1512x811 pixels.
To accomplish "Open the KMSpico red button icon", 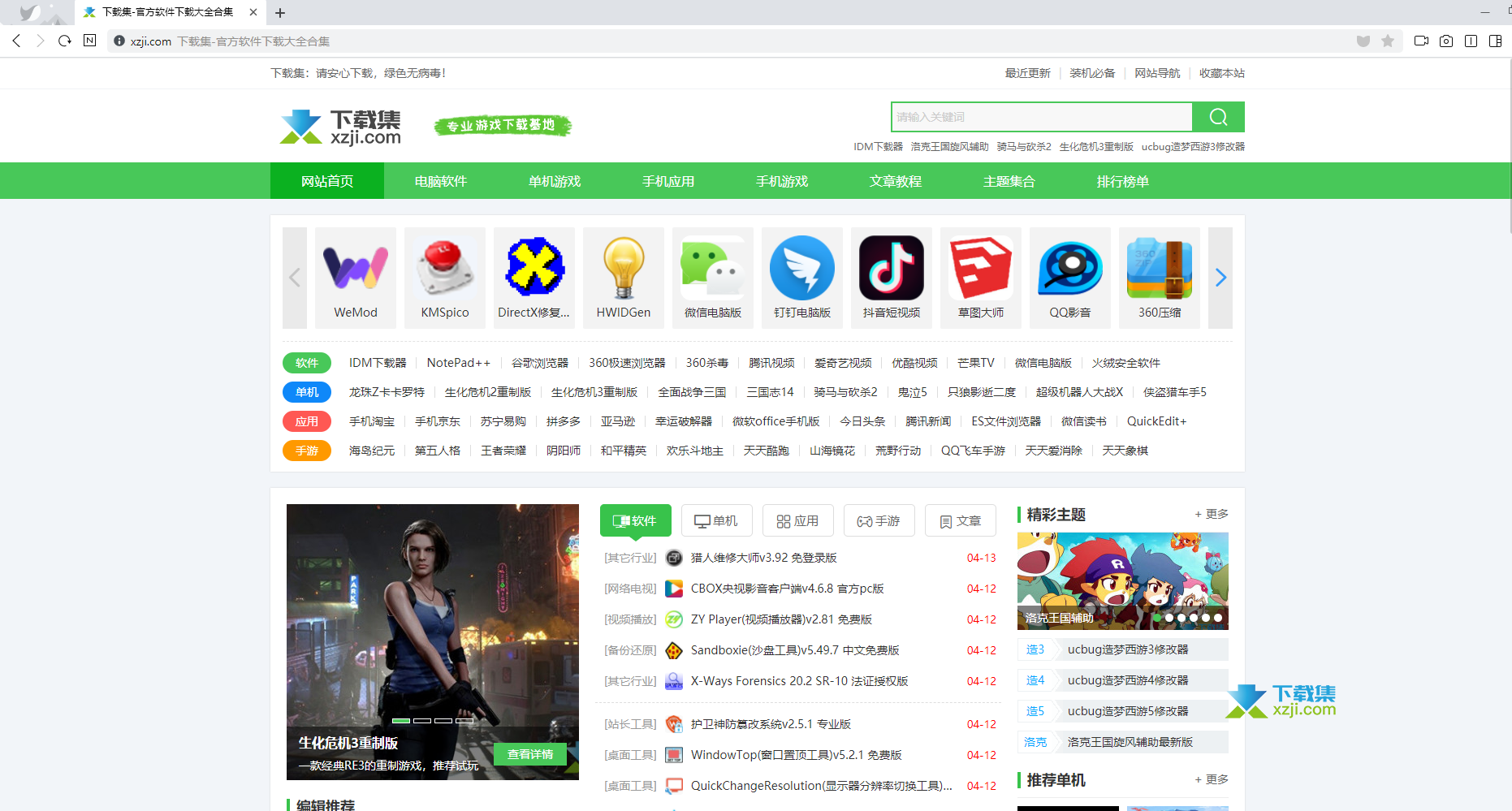I will (x=445, y=269).
